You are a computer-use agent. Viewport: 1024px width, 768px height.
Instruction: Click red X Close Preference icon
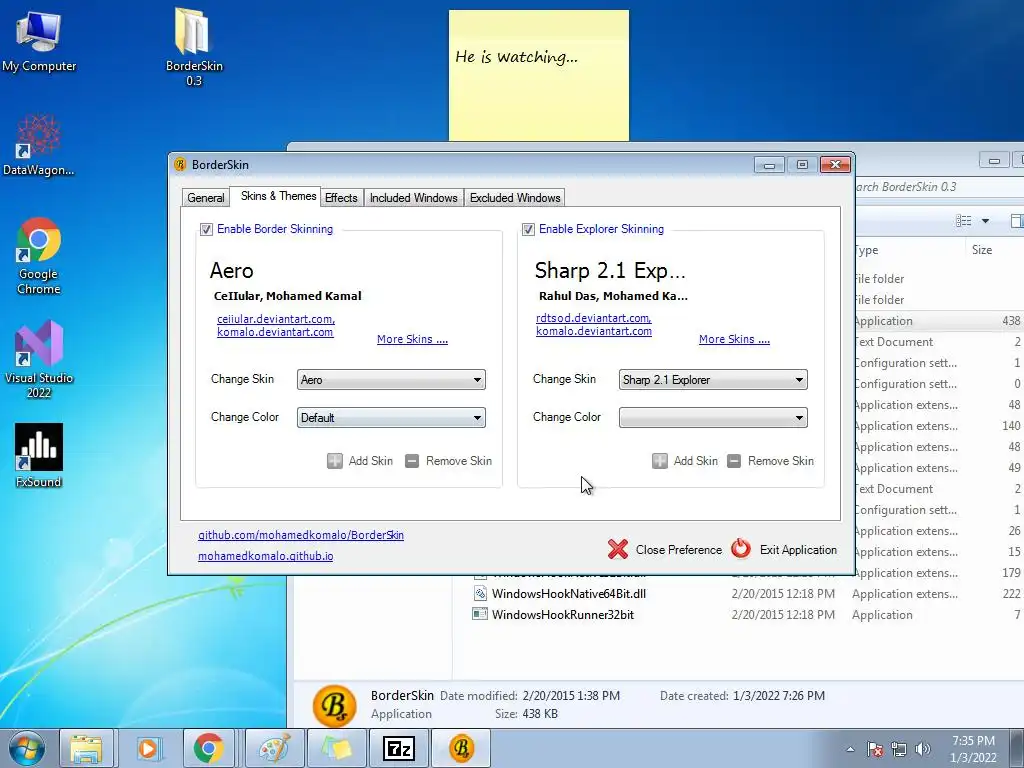[617, 549]
